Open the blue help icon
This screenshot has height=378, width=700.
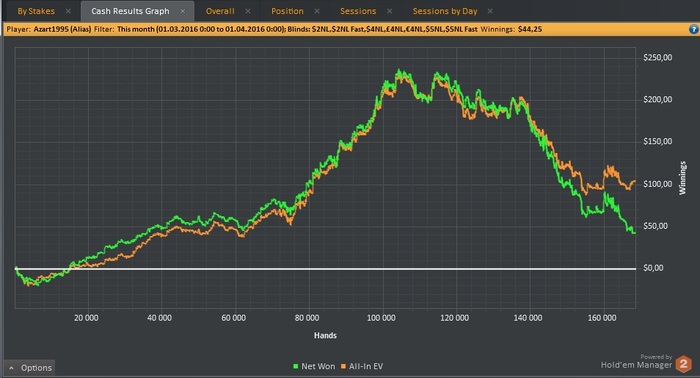point(693,29)
